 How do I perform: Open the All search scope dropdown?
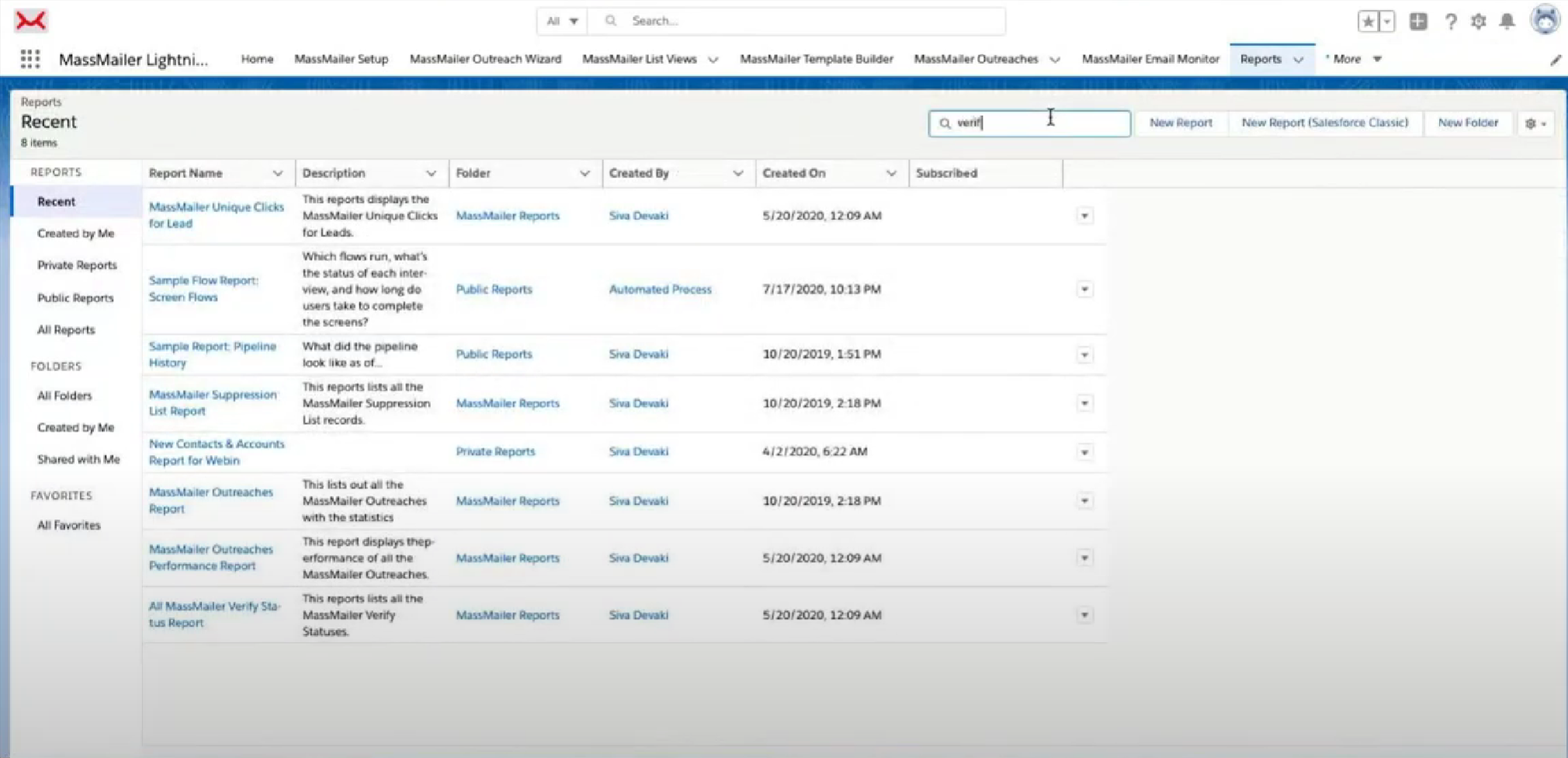pyautogui.click(x=562, y=21)
